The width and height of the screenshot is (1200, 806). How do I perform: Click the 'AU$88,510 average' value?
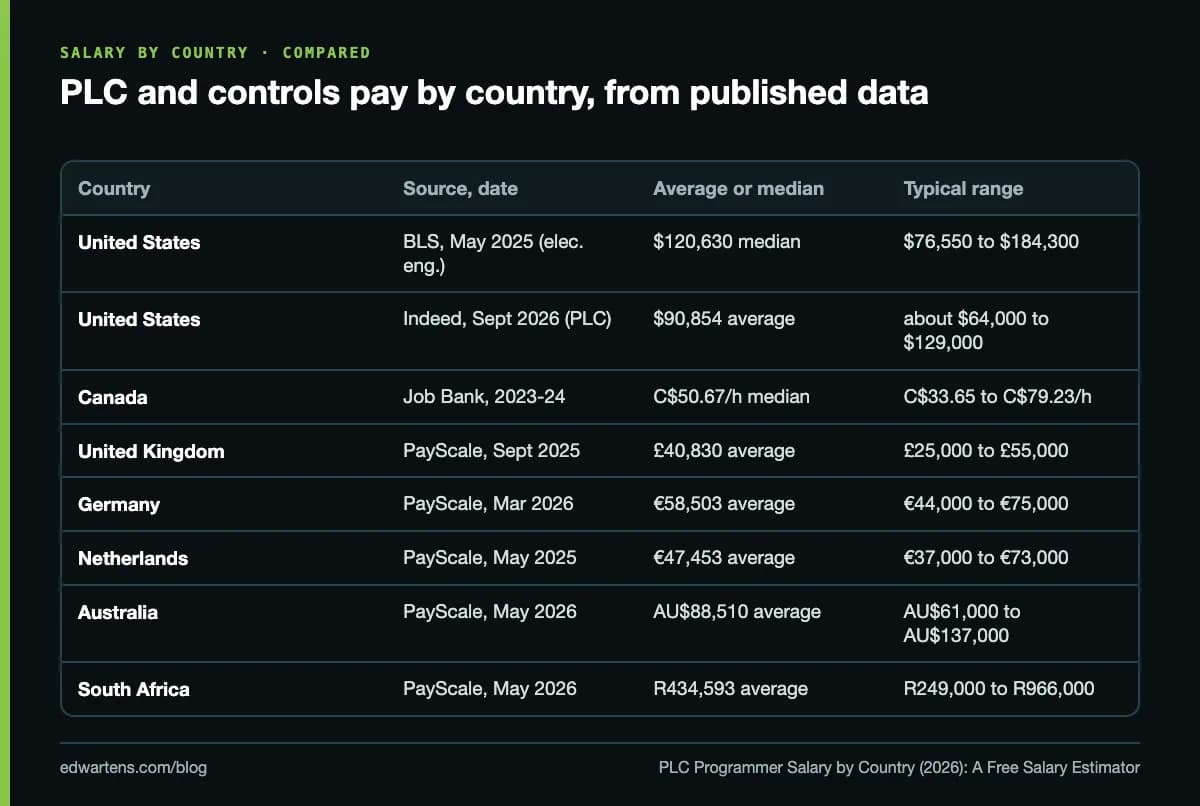click(737, 612)
